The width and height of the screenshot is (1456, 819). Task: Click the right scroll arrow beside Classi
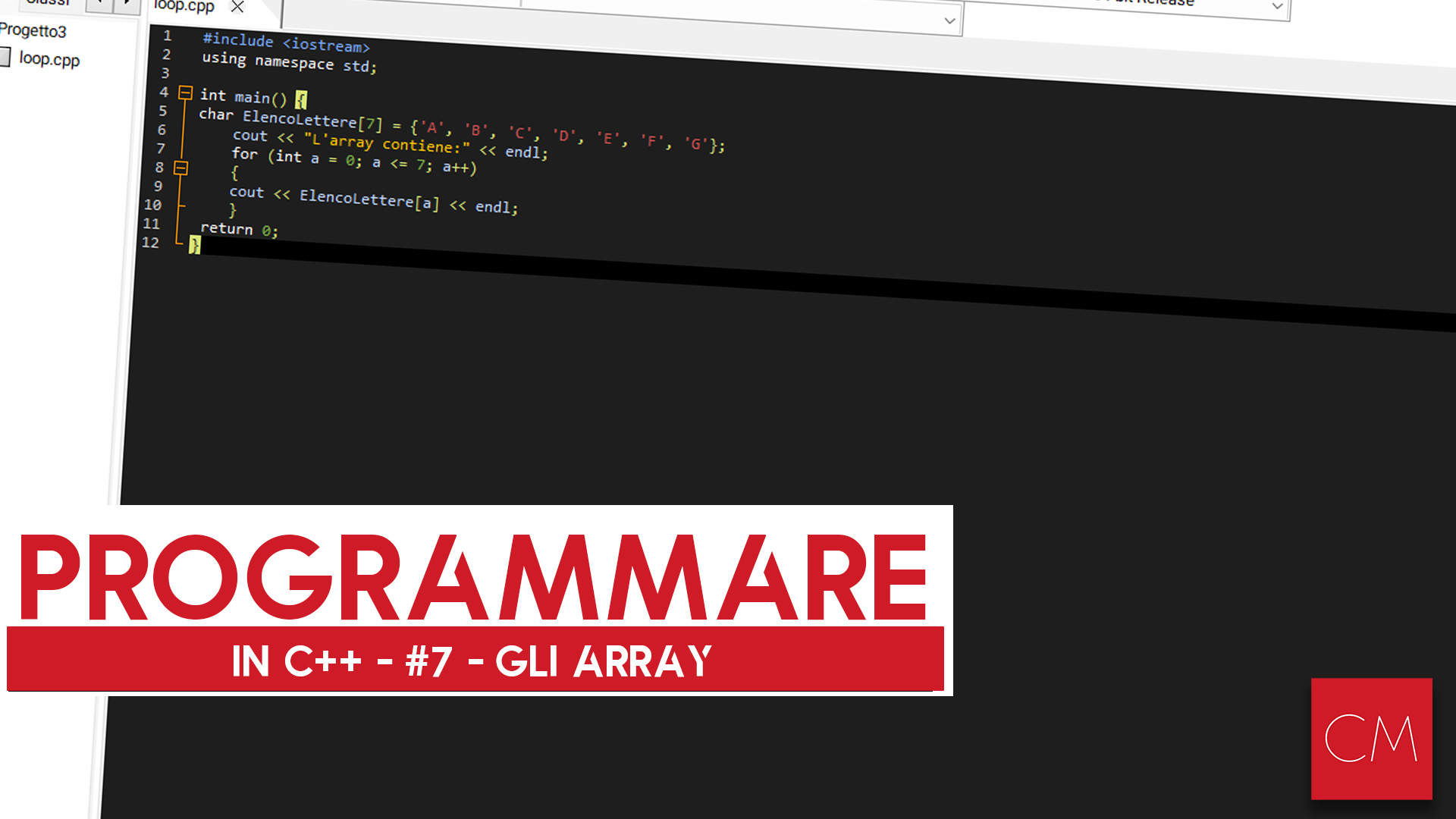[x=127, y=4]
